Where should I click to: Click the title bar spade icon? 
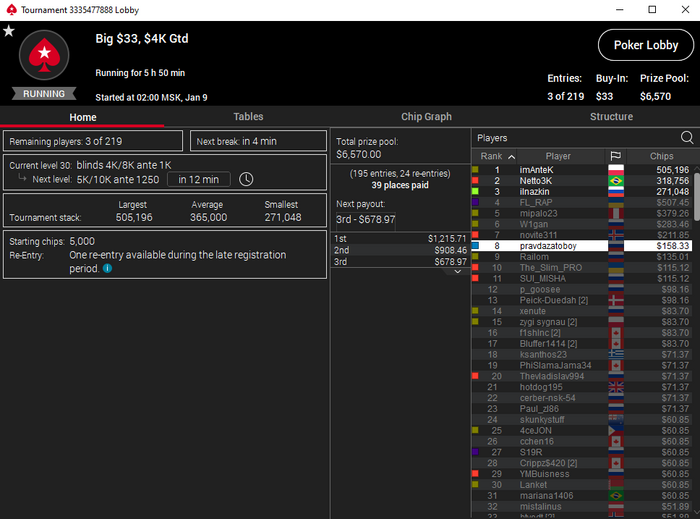[11, 10]
